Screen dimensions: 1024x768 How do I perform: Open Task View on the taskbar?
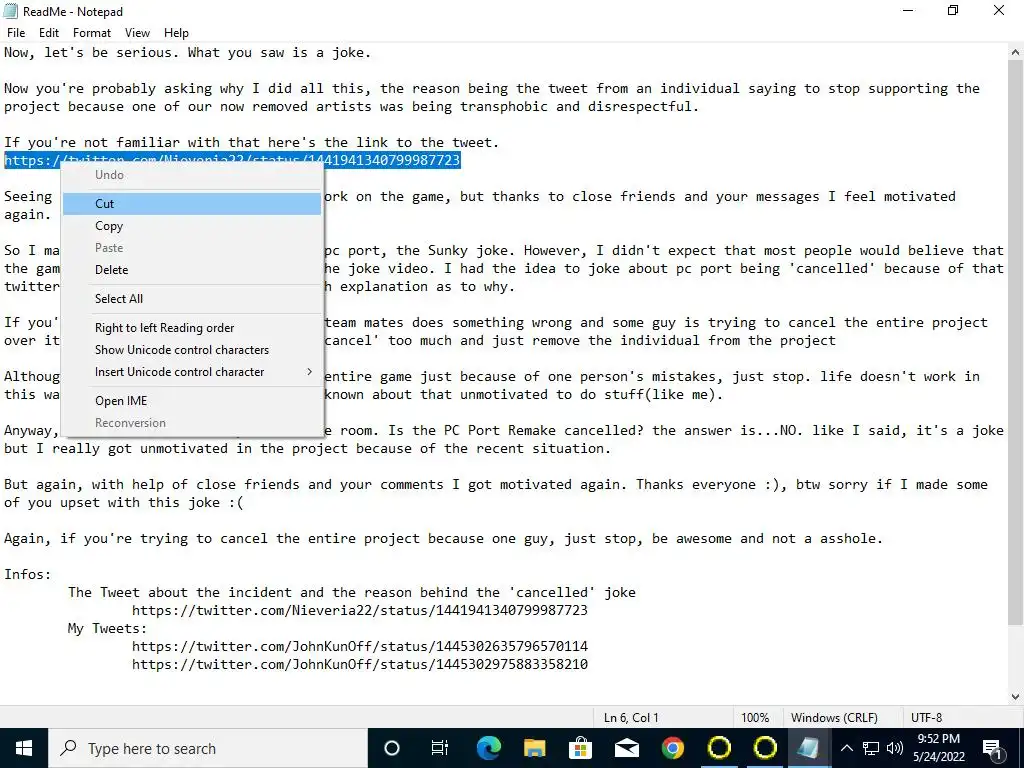point(440,748)
